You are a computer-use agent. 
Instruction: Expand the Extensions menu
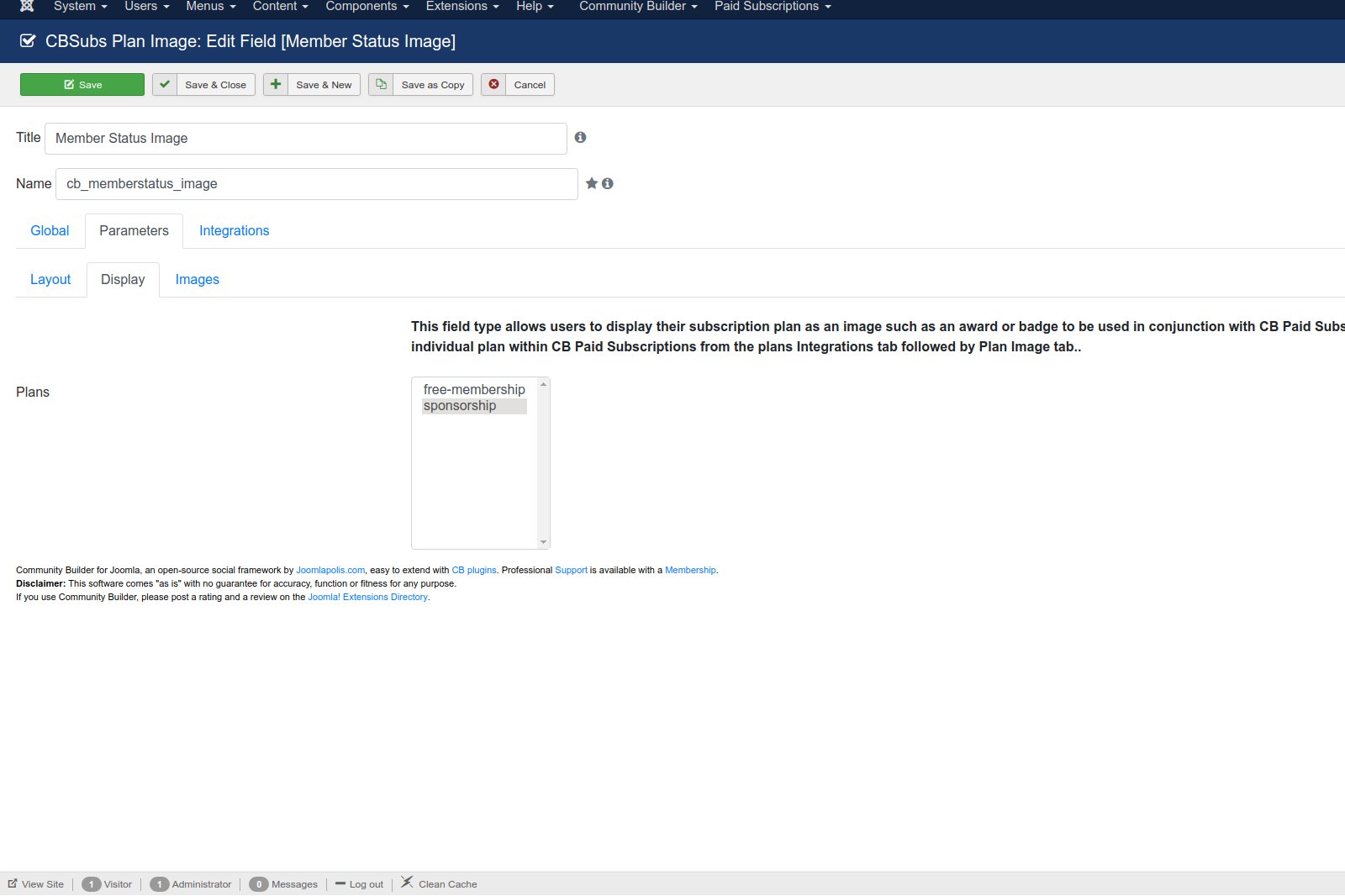click(462, 6)
